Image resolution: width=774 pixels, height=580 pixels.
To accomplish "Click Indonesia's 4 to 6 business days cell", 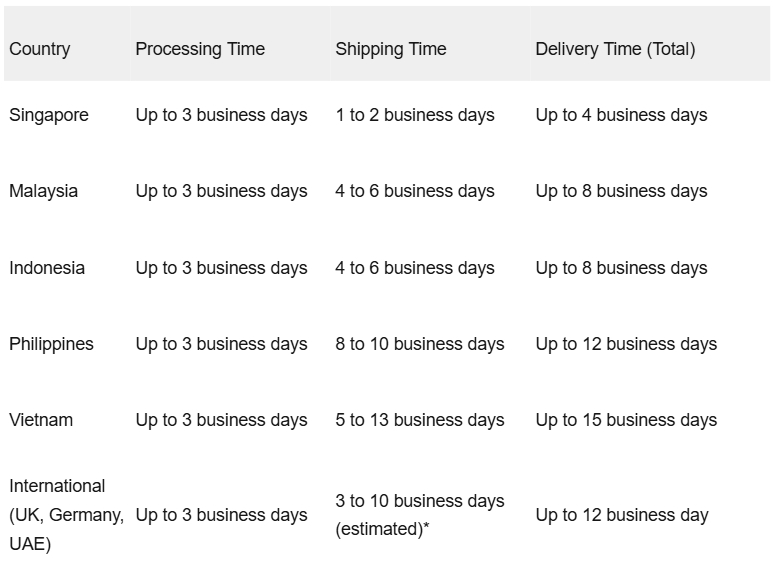I will (415, 268).
